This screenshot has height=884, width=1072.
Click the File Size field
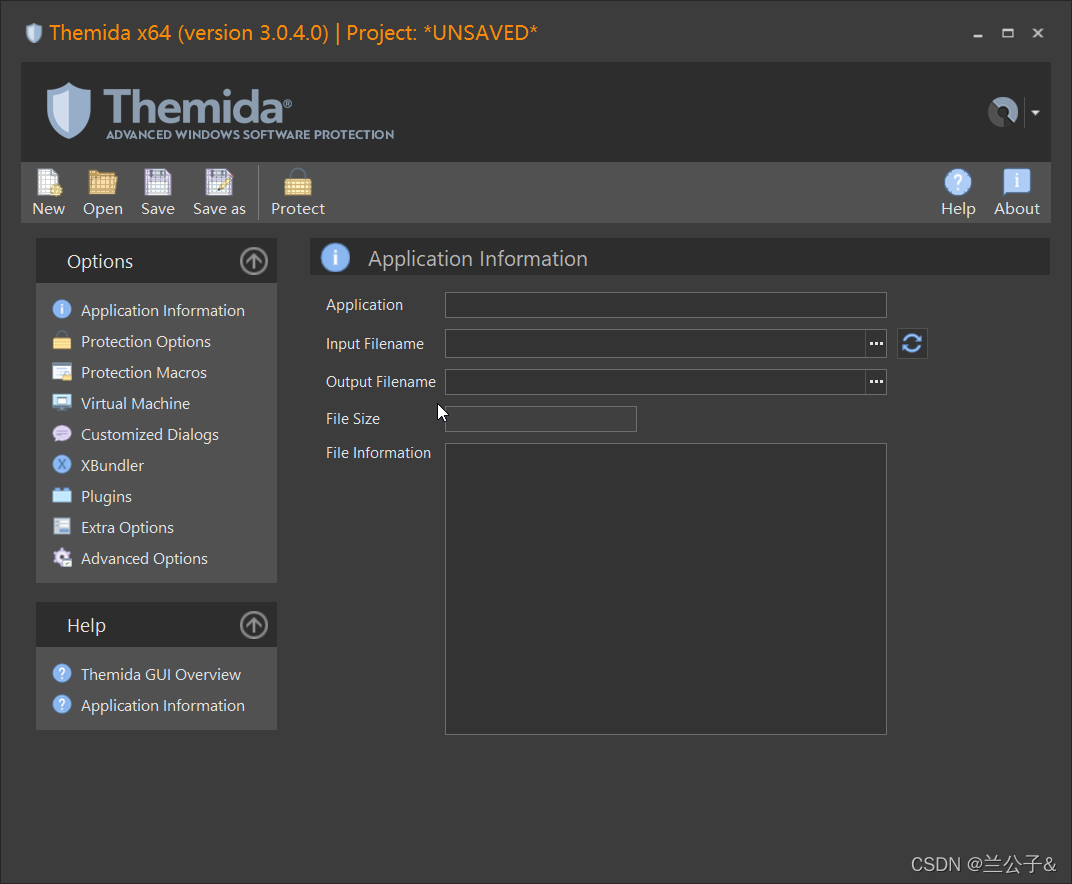click(541, 419)
